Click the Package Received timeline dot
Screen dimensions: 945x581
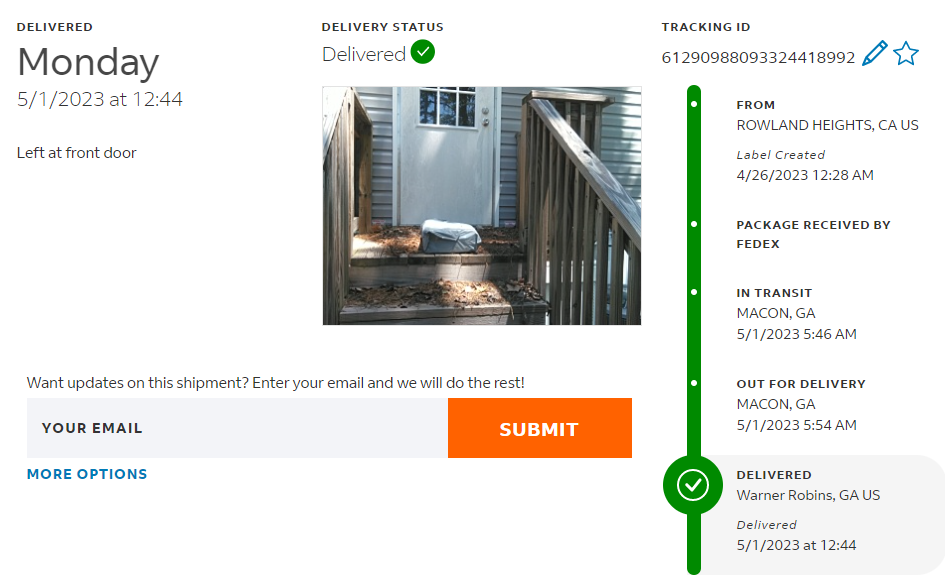click(694, 224)
